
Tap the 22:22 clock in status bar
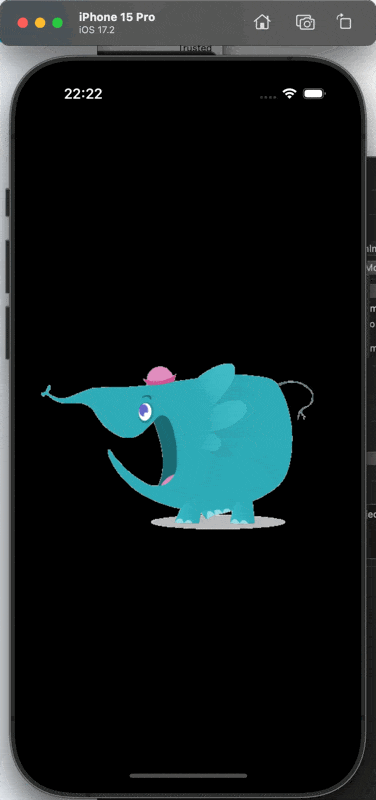83,94
